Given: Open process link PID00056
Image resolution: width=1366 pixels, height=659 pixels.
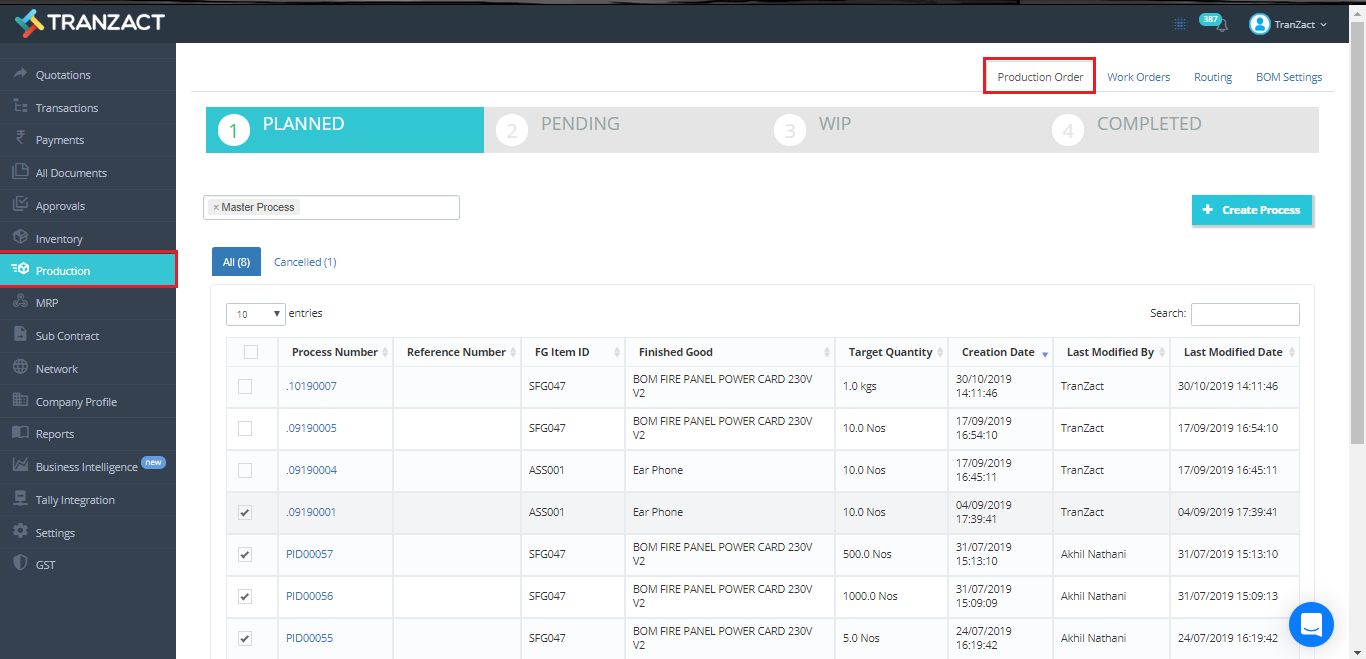Looking at the screenshot, I should pyautogui.click(x=309, y=596).
